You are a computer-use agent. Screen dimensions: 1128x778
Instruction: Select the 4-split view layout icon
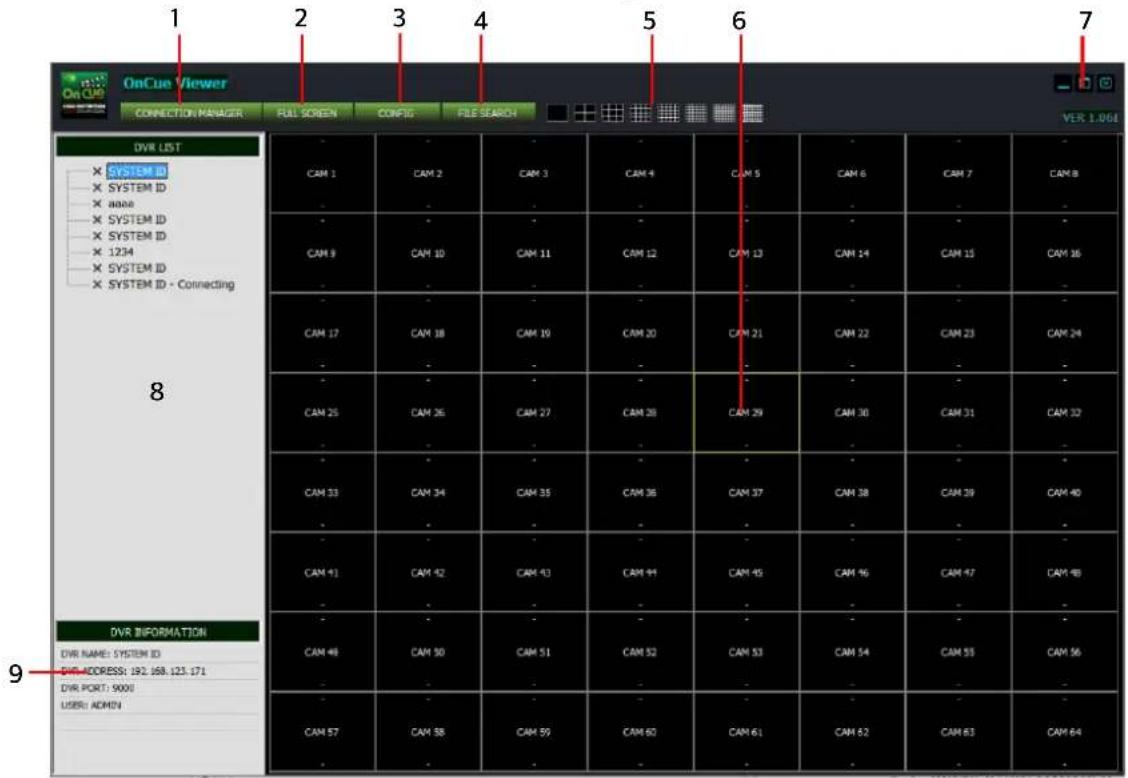pos(585,113)
